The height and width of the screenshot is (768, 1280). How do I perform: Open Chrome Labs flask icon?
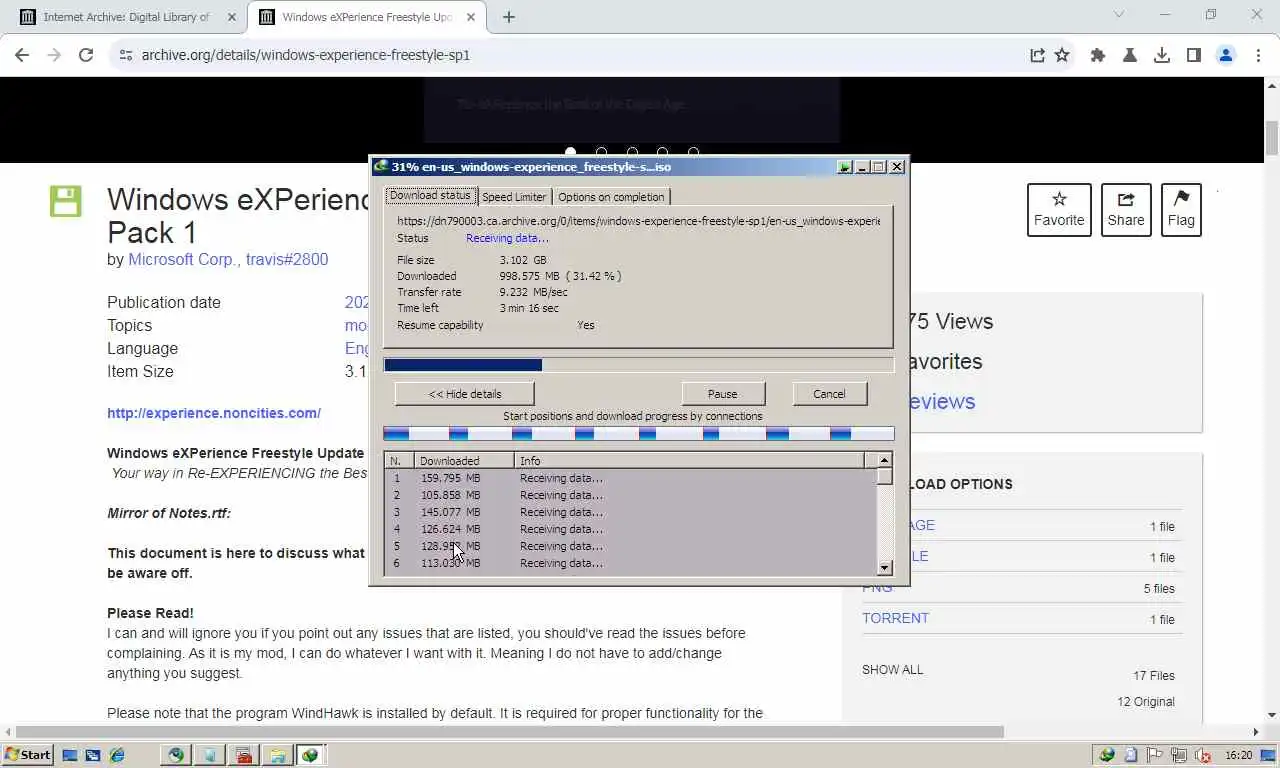tap(1130, 55)
